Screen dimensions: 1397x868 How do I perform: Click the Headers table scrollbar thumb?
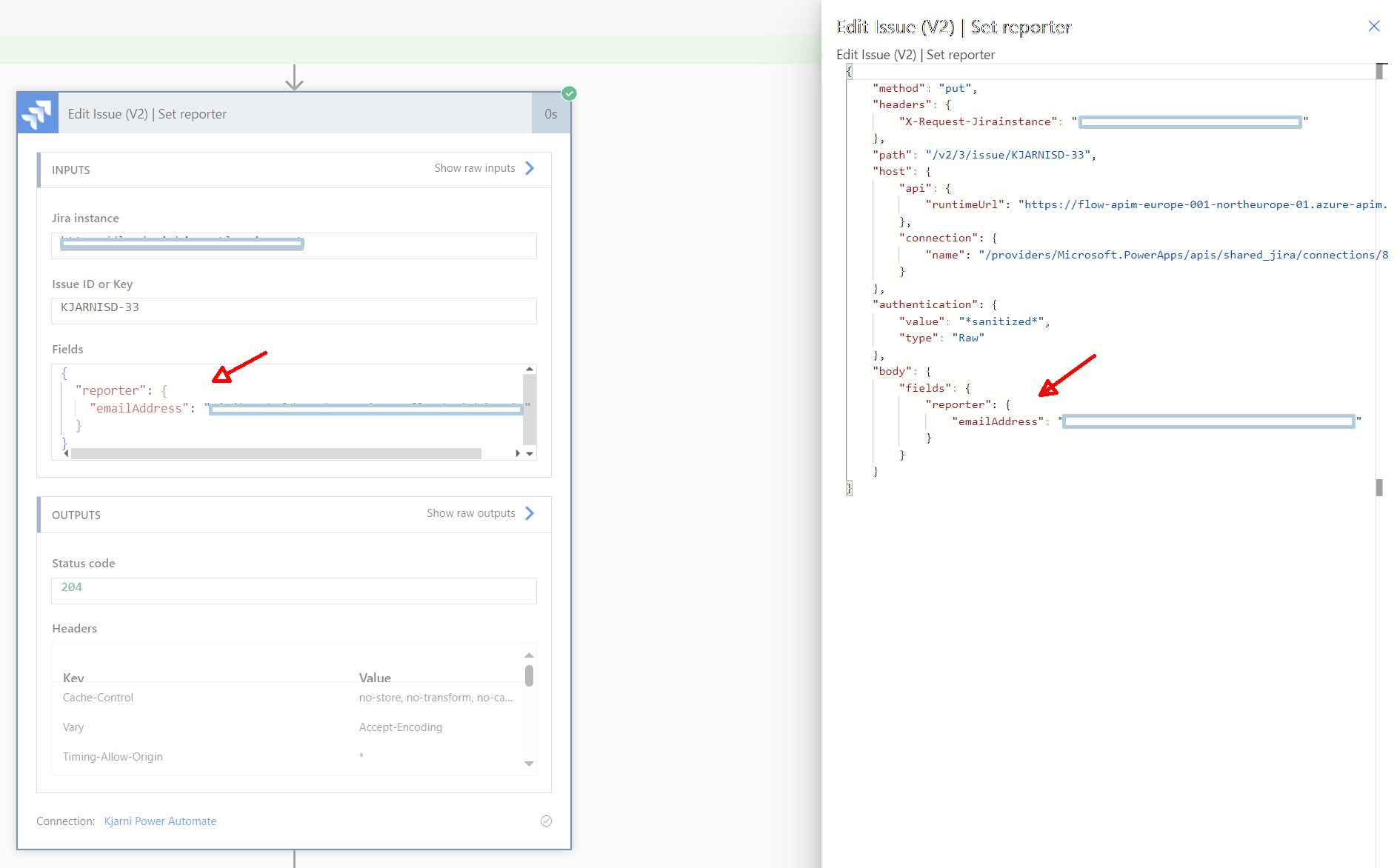[x=529, y=675]
